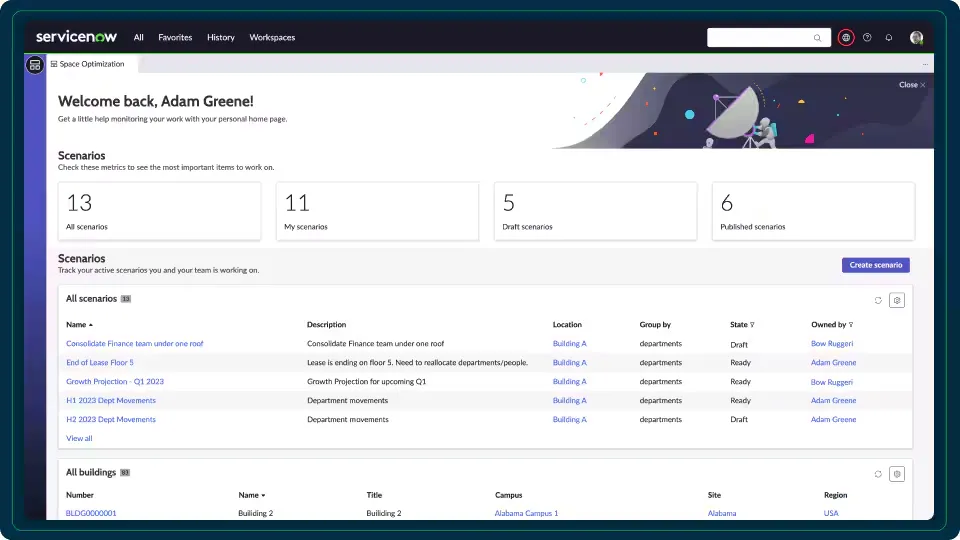This screenshot has width=960, height=540.
Task: Open the Workspaces menu
Action: click(272, 38)
